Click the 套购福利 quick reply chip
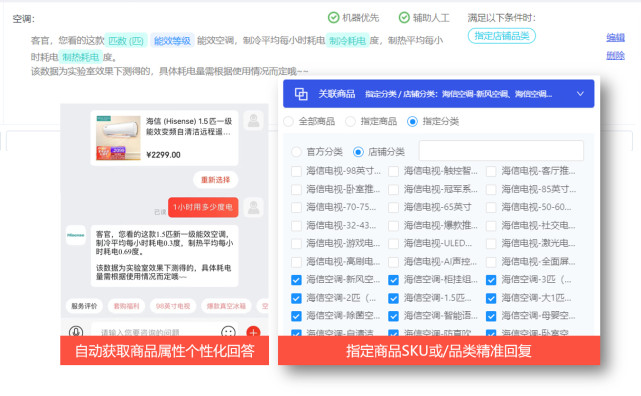The height and width of the screenshot is (396, 641). pyautogui.click(x=126, y=306)
